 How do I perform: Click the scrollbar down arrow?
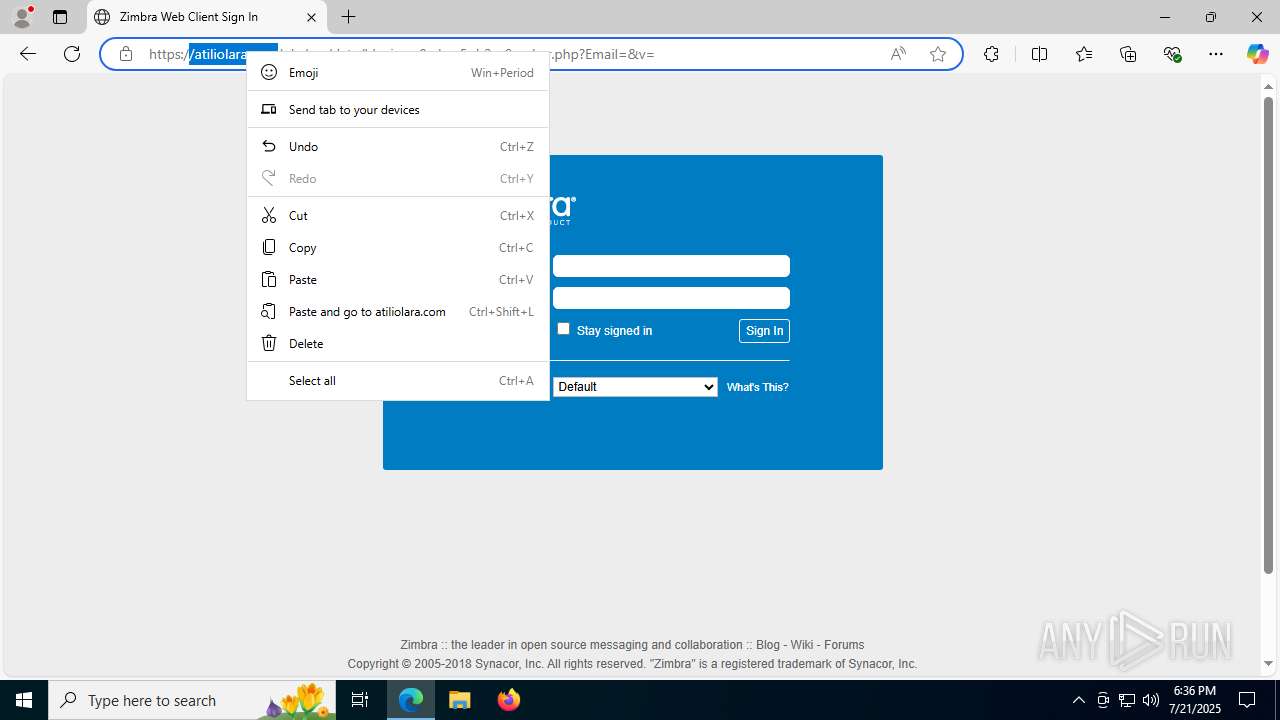pyautogui.click(x=1268, y=663)
